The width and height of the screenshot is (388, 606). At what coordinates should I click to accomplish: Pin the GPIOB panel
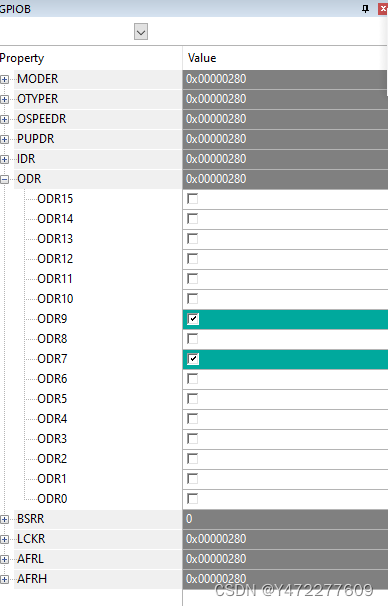[x=365, y=9]
